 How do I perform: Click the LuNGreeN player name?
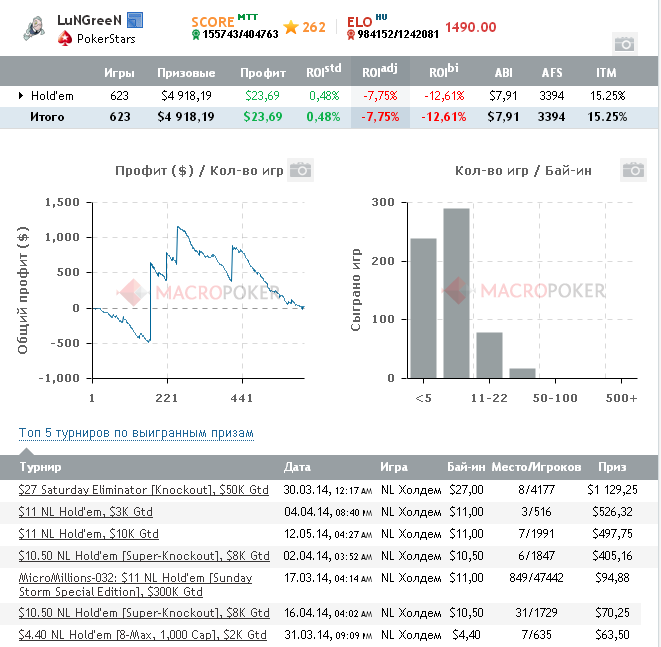pos(89,20)
